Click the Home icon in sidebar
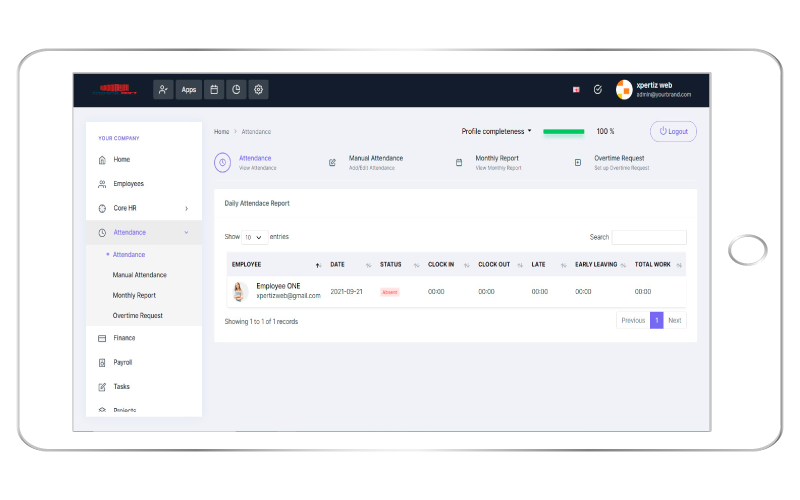The width and height of the screenshot is (800, 500). click(x=102, y=160)
